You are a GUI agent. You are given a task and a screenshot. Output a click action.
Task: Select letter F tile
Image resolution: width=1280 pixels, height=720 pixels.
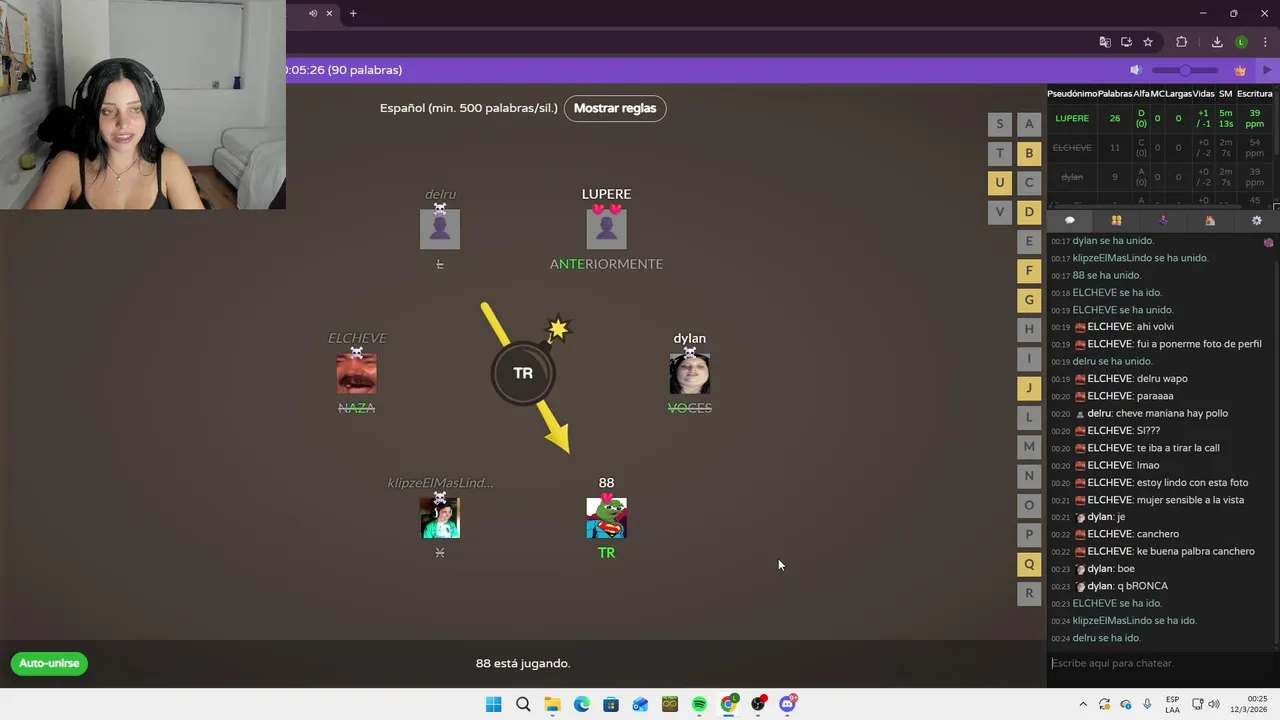pos(1029,270)
